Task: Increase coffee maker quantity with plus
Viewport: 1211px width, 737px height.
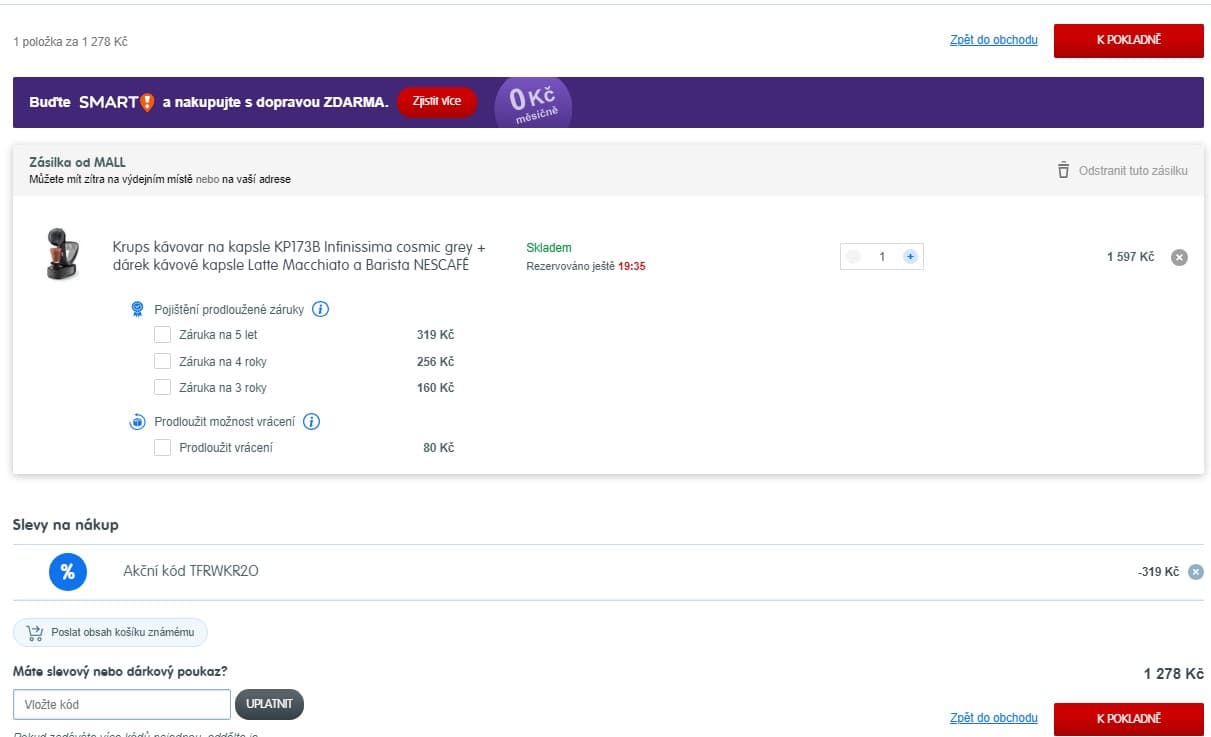Action: click(x=910, y=257)
